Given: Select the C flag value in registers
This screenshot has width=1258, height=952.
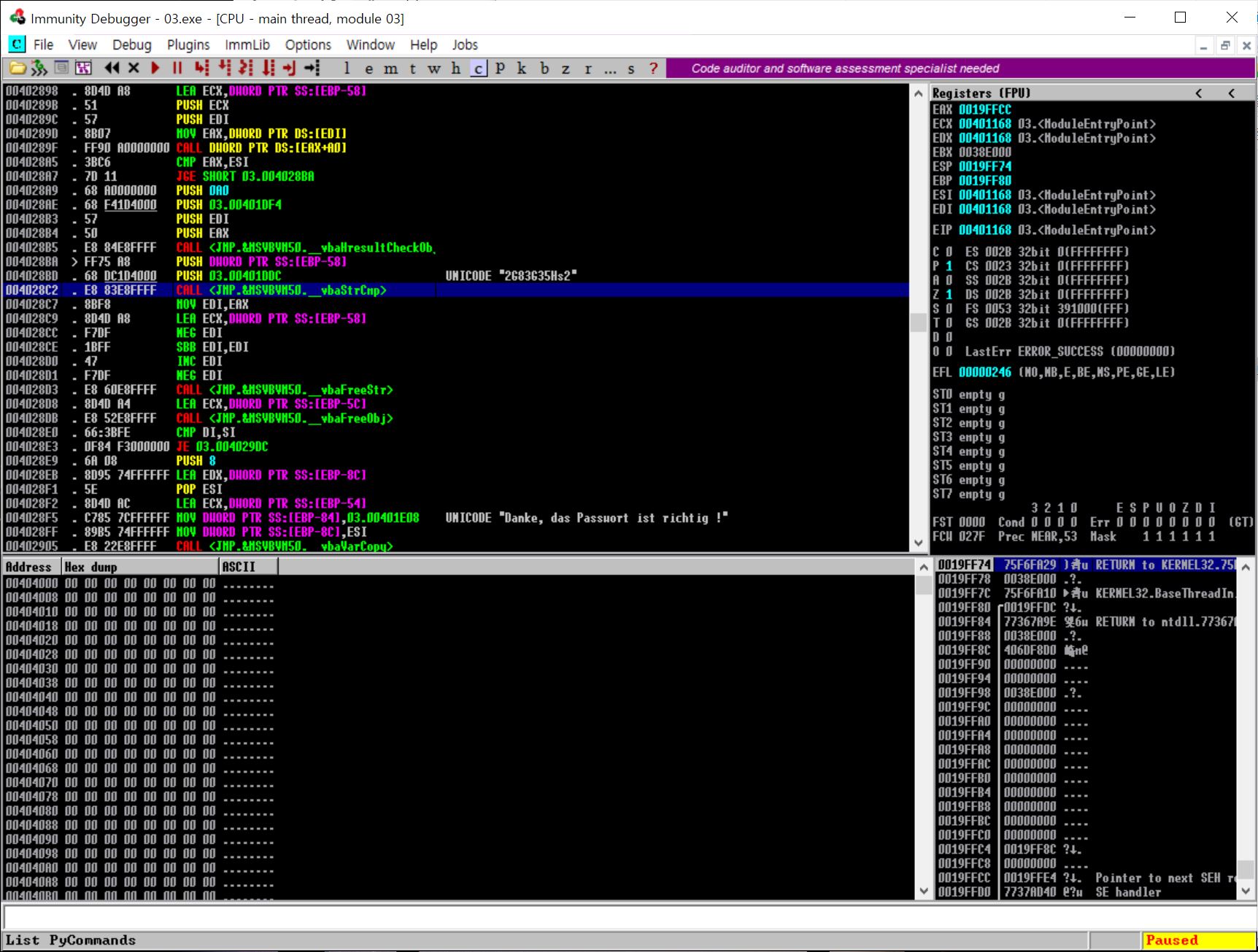Looking at the screenshot, I should (949, 252).
